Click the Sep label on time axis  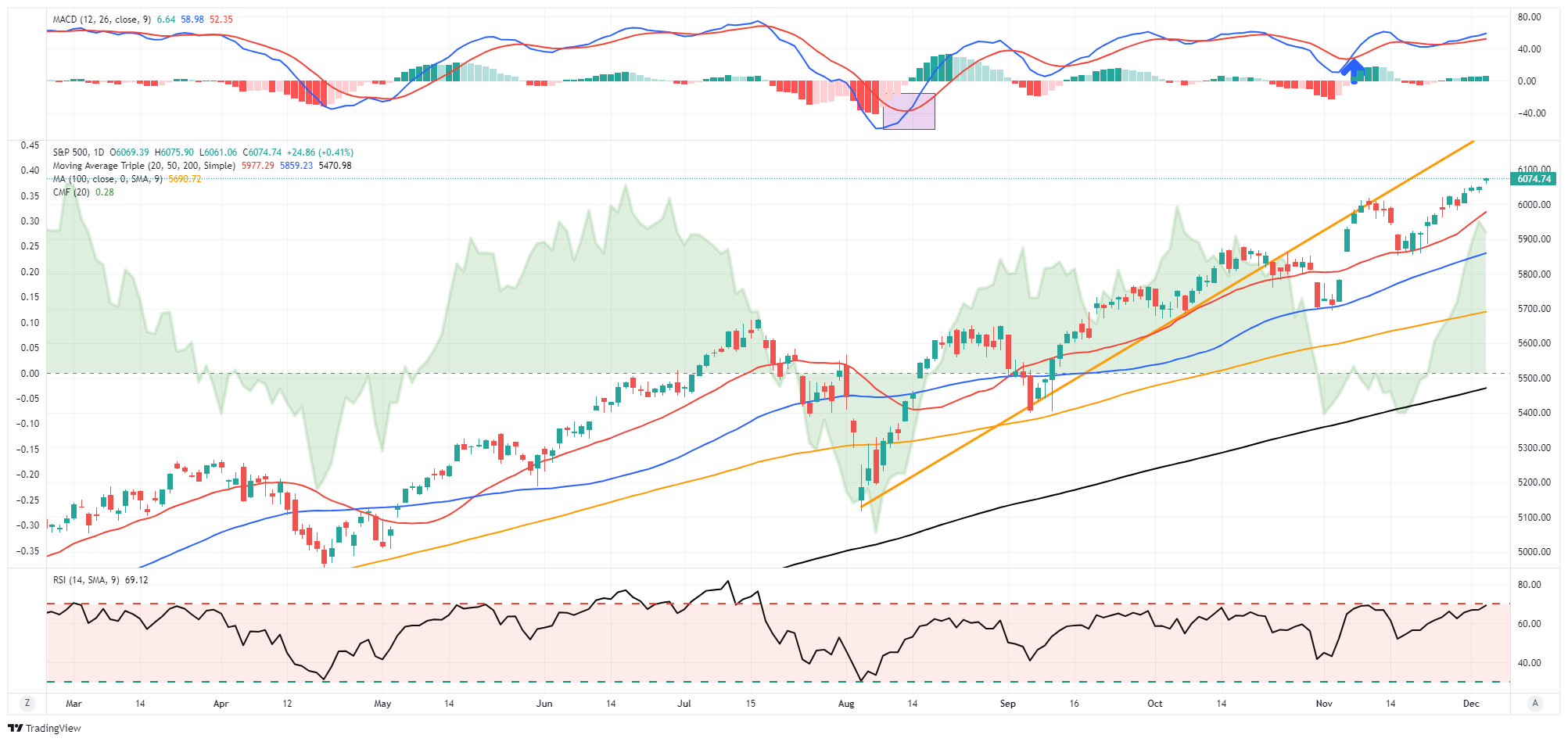pyautogui.click(x=1008, y=704)
